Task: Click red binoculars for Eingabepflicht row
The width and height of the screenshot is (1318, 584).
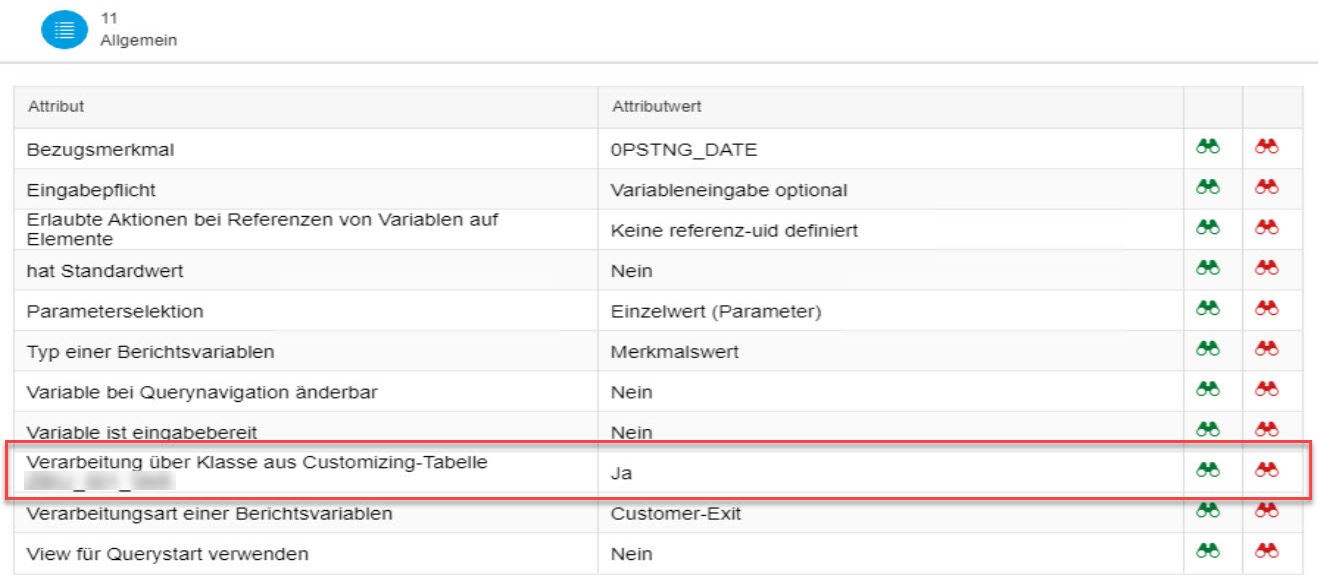Action: click(1268, 187)
